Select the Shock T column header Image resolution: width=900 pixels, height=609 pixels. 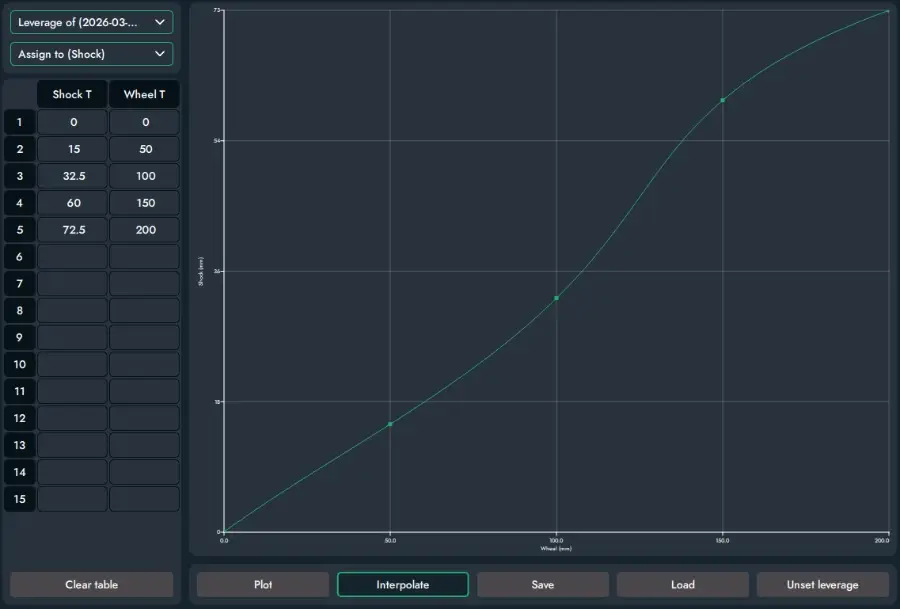click(72, 94)
